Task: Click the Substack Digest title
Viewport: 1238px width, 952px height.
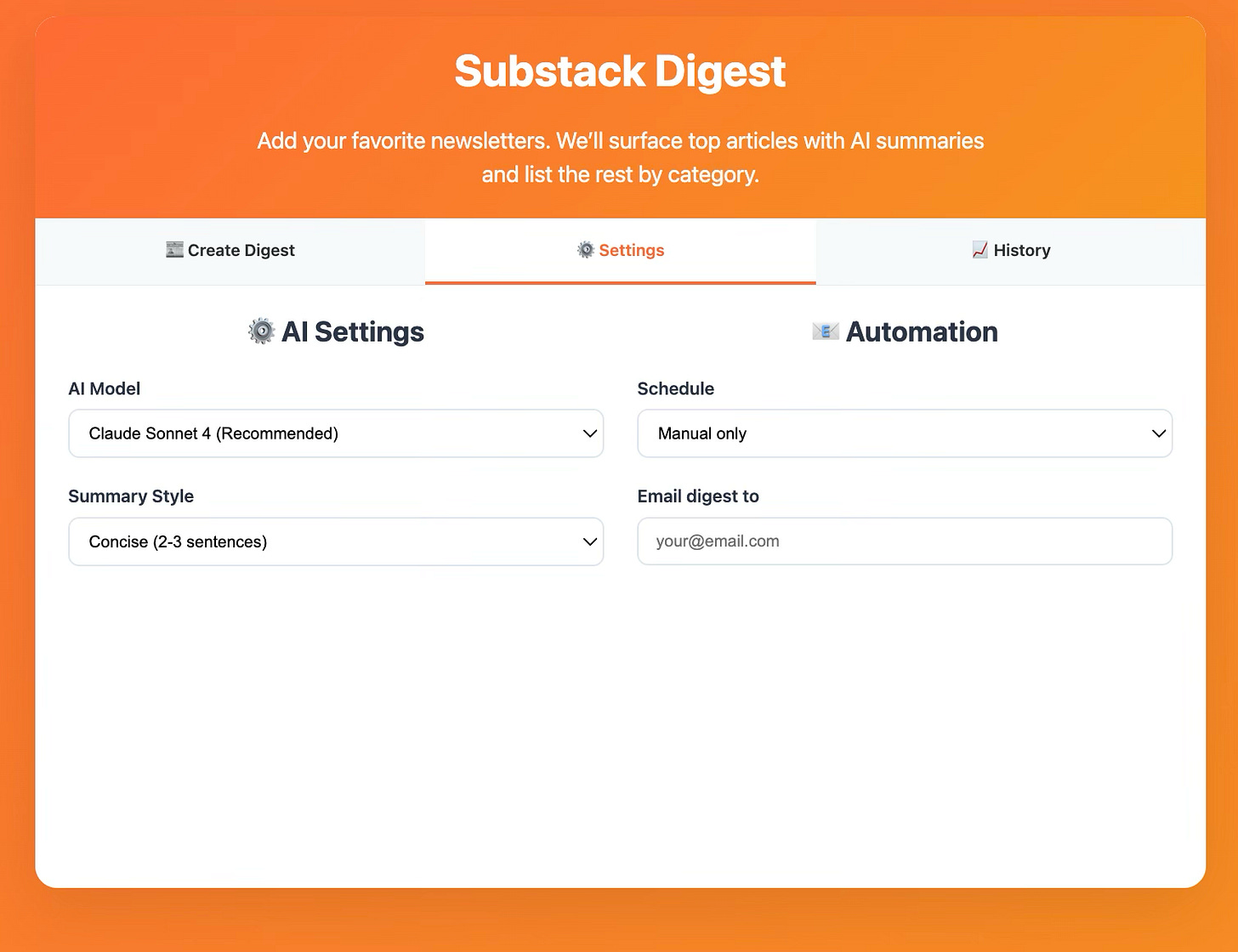Action: pyautogui.click(x=620, y=71)
